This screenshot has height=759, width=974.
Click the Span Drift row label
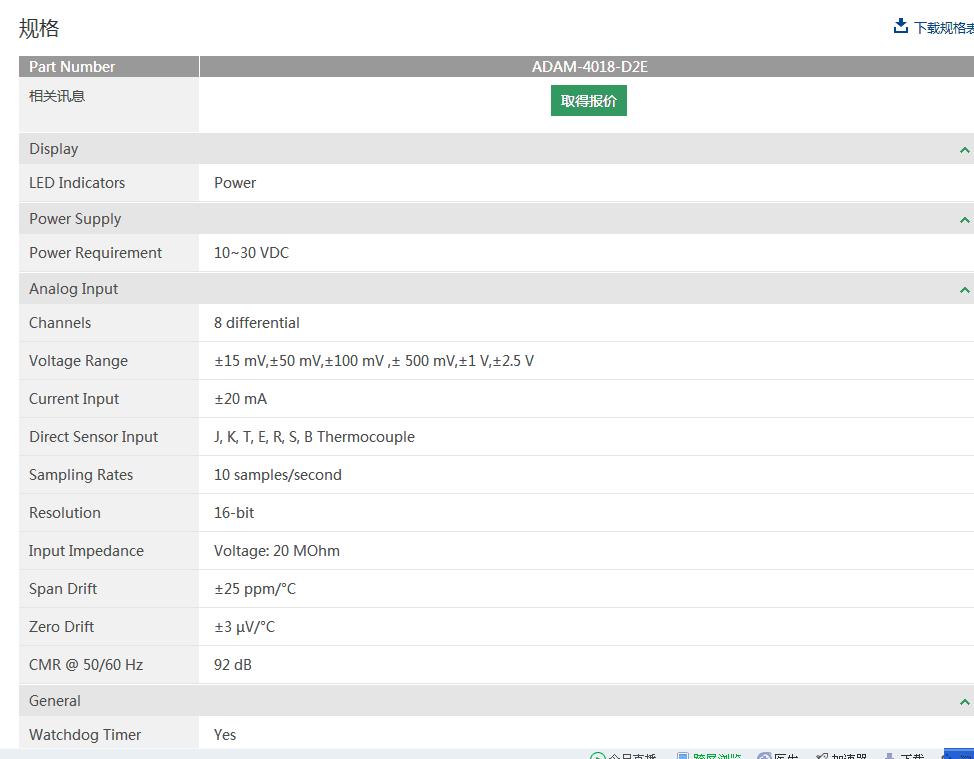[63, 589]
